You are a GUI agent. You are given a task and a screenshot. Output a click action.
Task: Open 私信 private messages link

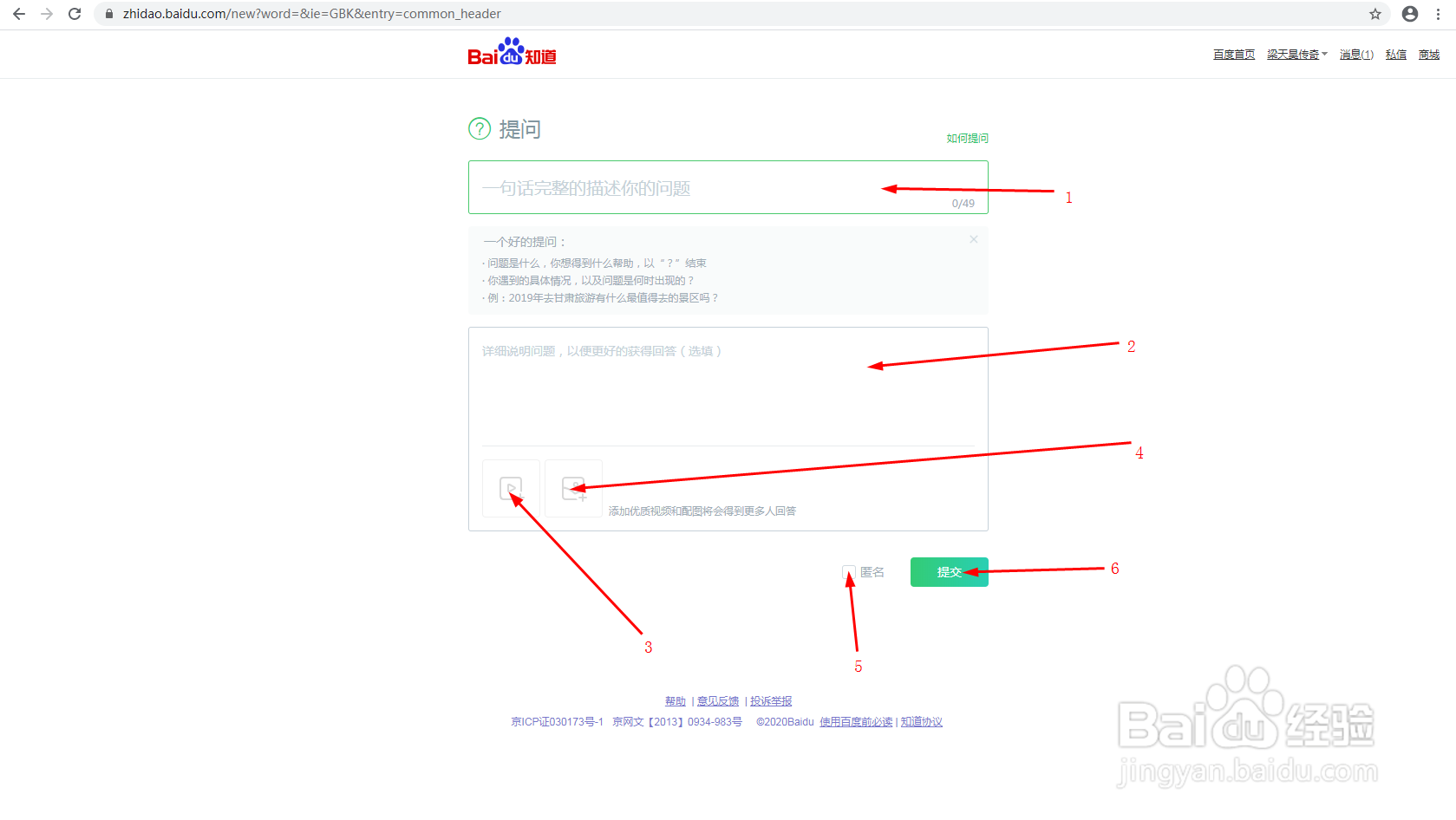point(1396,55)
